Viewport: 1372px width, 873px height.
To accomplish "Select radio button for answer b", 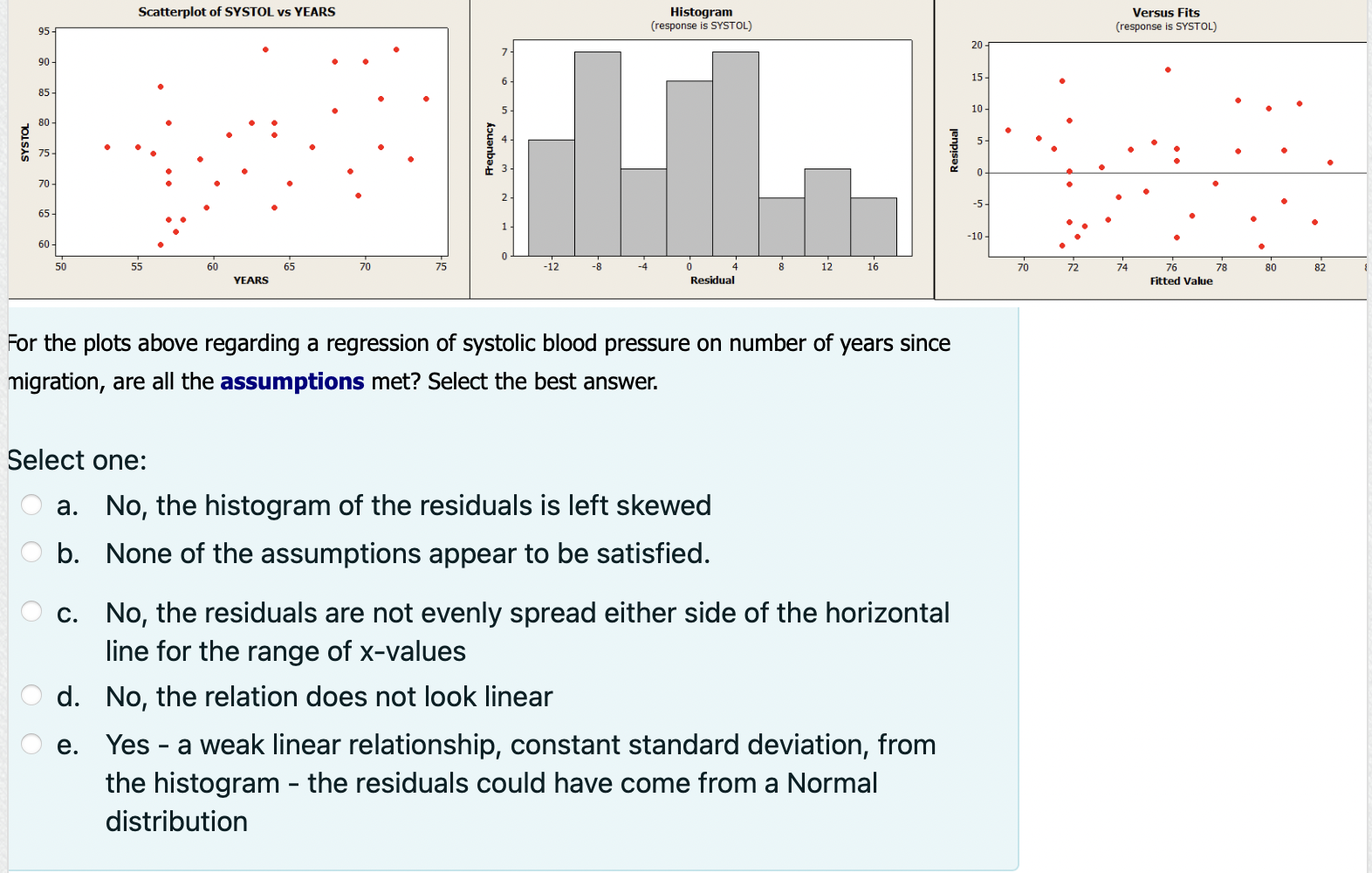I will point(32,552).
